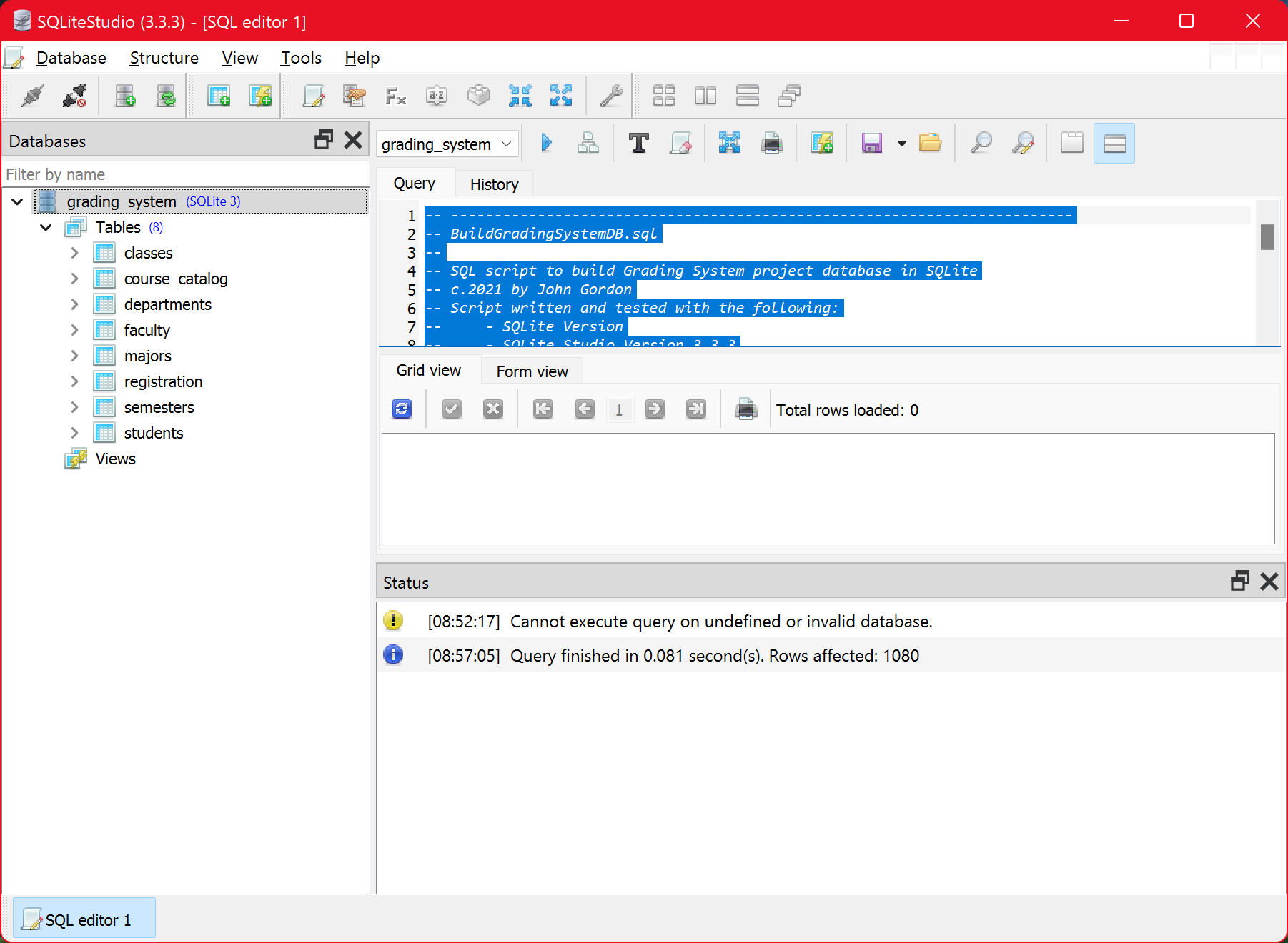Close the Databases panel
The height and width of the screenshot is (943, 1288).
(x=352, y=140)
